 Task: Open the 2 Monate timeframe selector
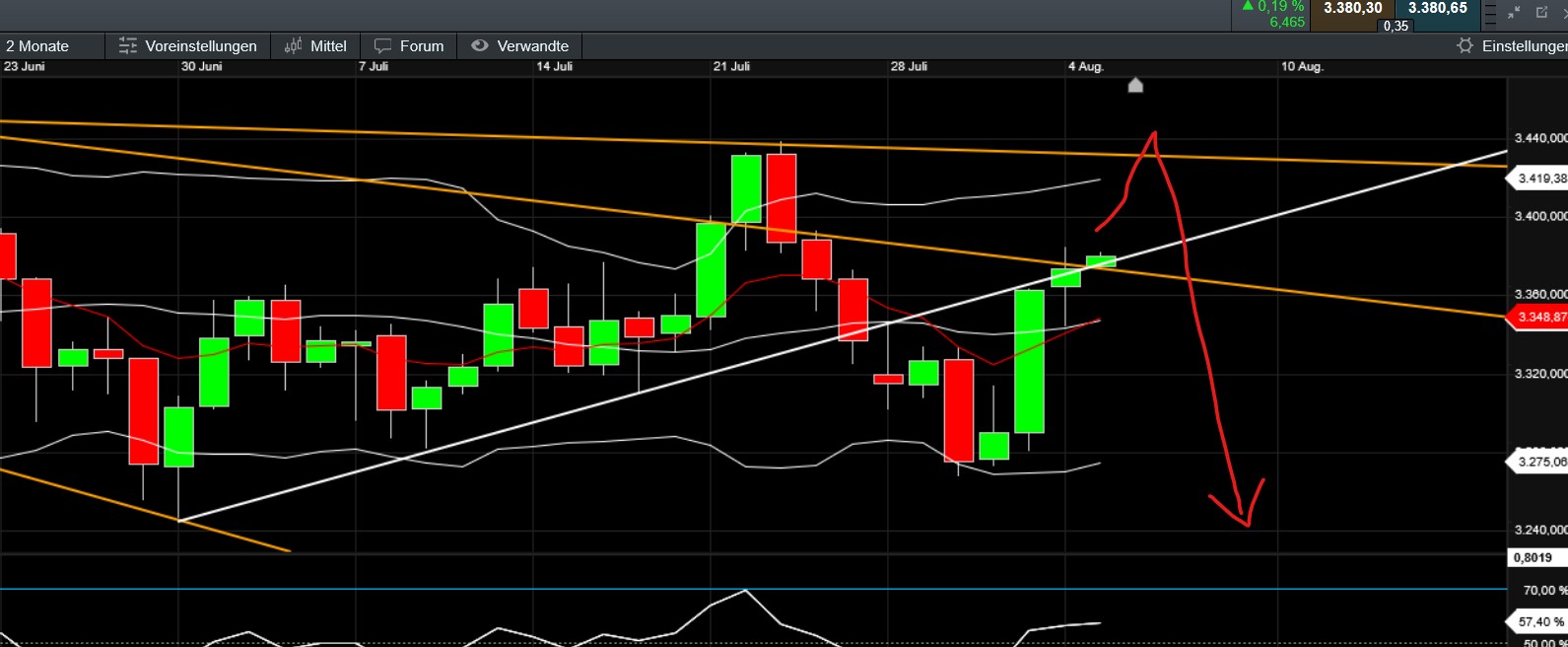pos(52,46)
